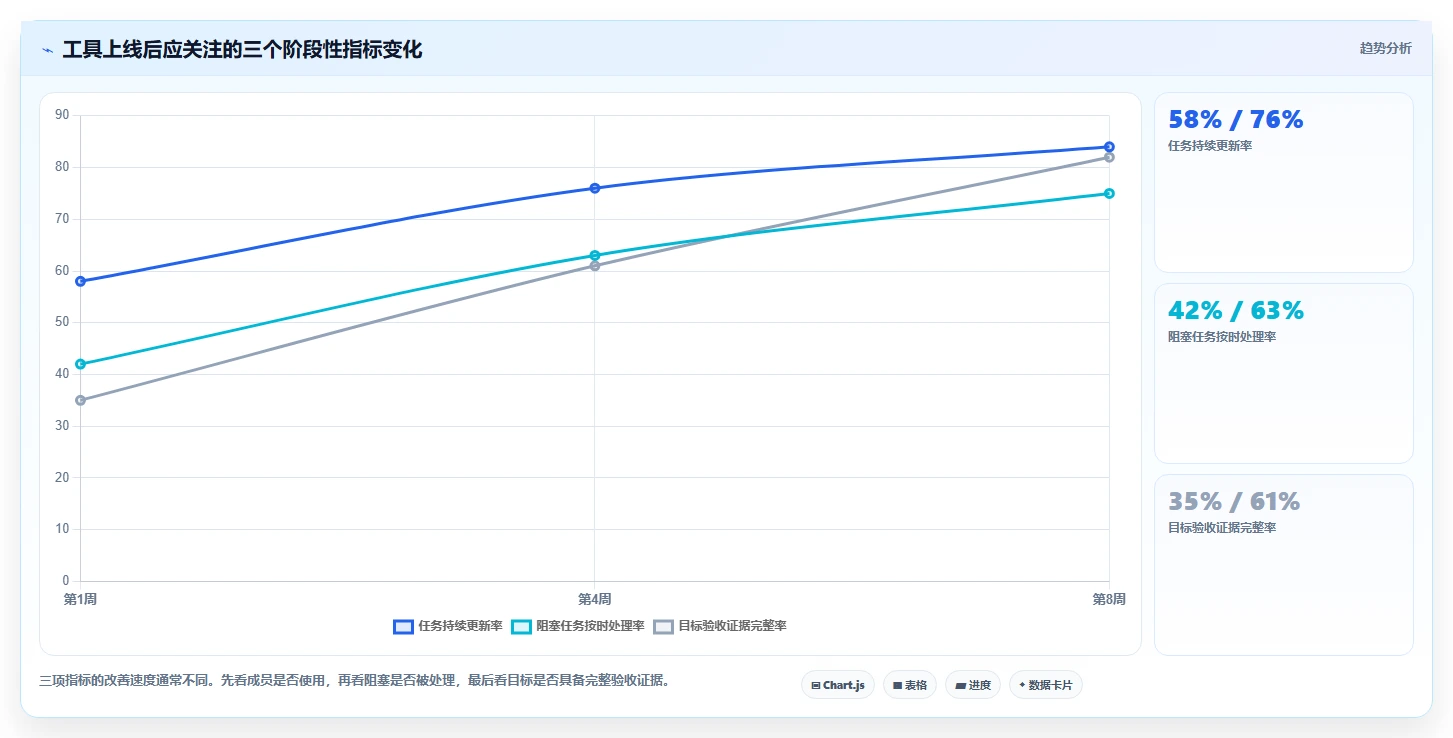Screen dimensions: 1453x738
Task: Click the chart title 工具上线后应关注的三个阶段性指标变化
Action: 242,50
